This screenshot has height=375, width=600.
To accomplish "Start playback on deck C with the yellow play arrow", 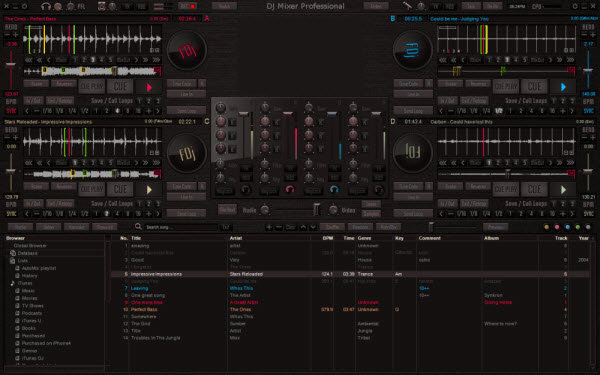I will click(x=149, y=189).
